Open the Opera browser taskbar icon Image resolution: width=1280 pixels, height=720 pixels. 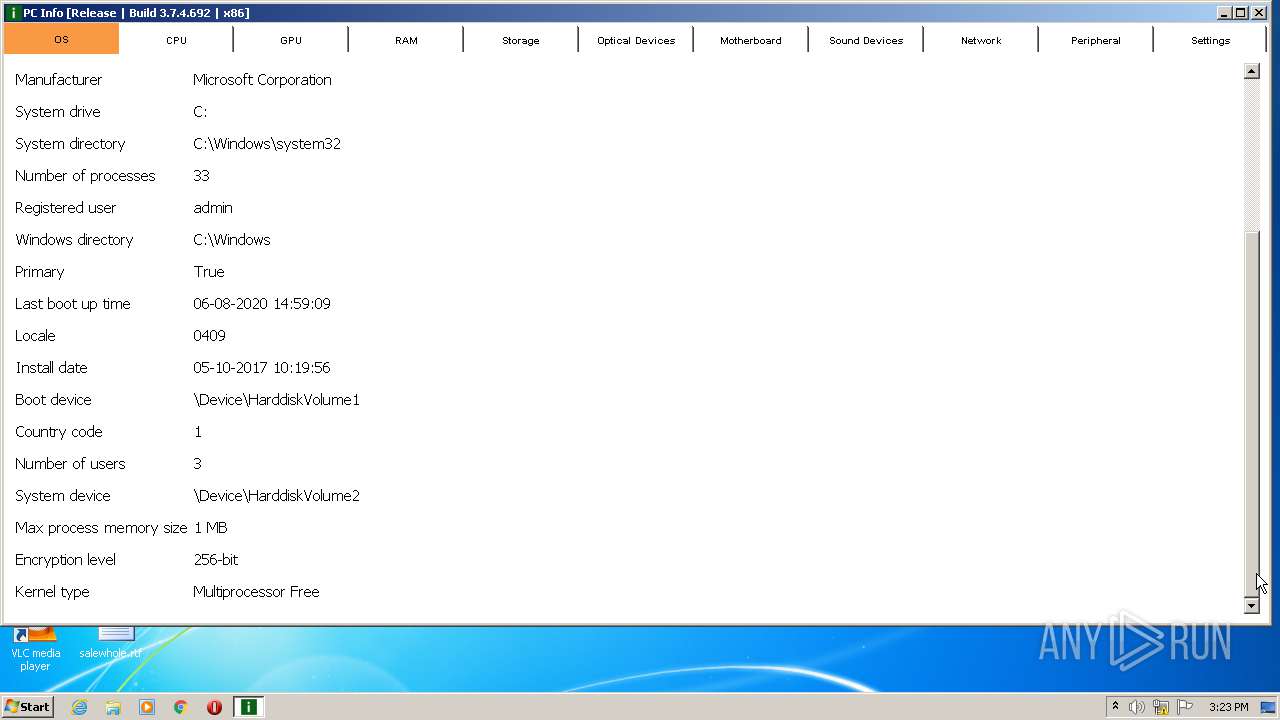(x=214, y=707)
